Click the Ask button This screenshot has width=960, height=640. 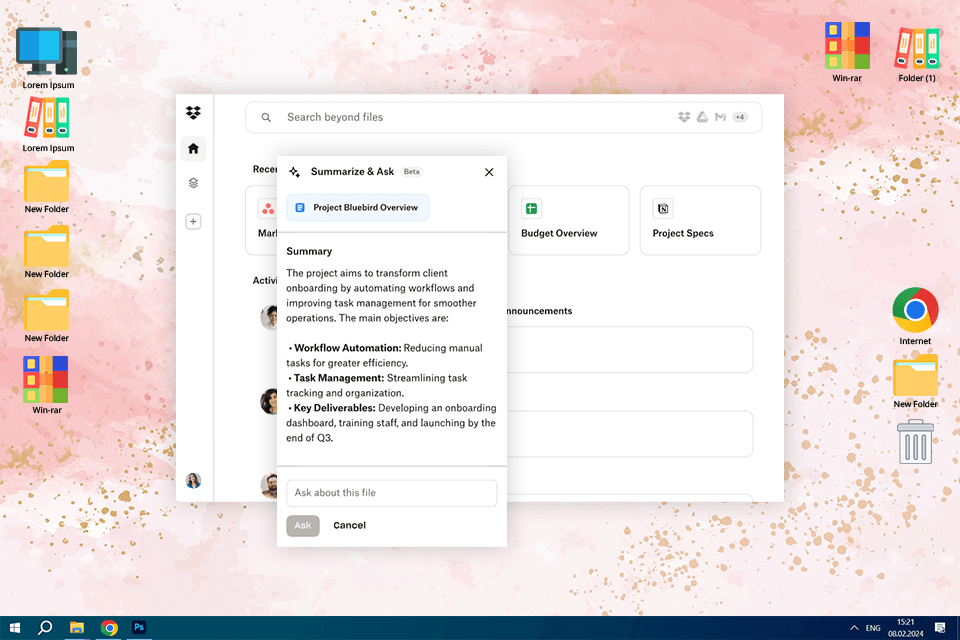click(303, 525)
